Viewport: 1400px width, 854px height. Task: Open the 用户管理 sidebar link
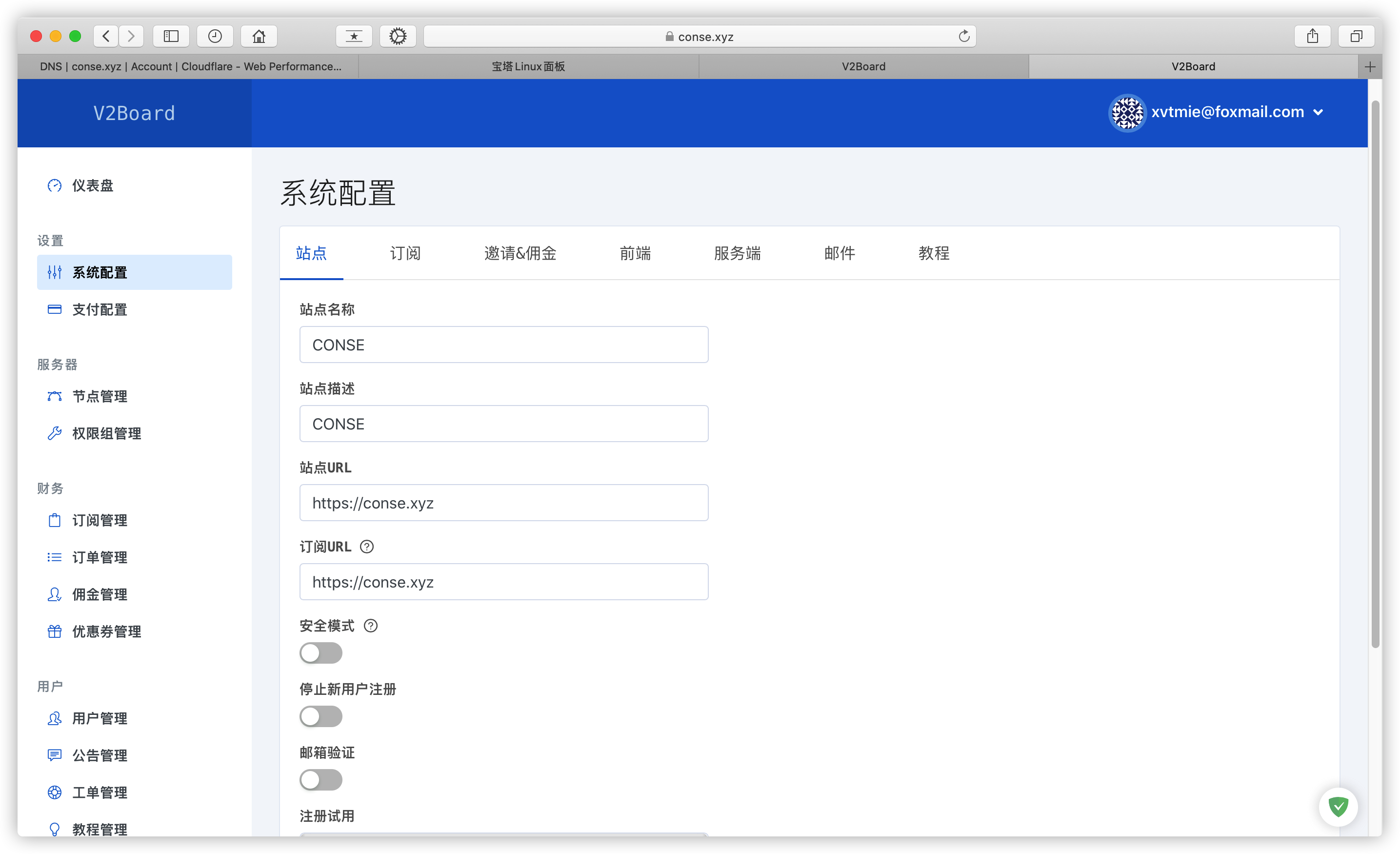[x=135, y=718]
